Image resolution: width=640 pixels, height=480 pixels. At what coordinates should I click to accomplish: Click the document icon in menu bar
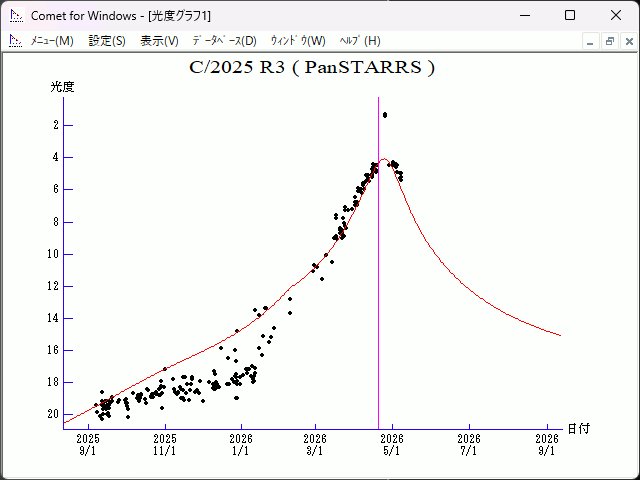click(x=16, y=41)
